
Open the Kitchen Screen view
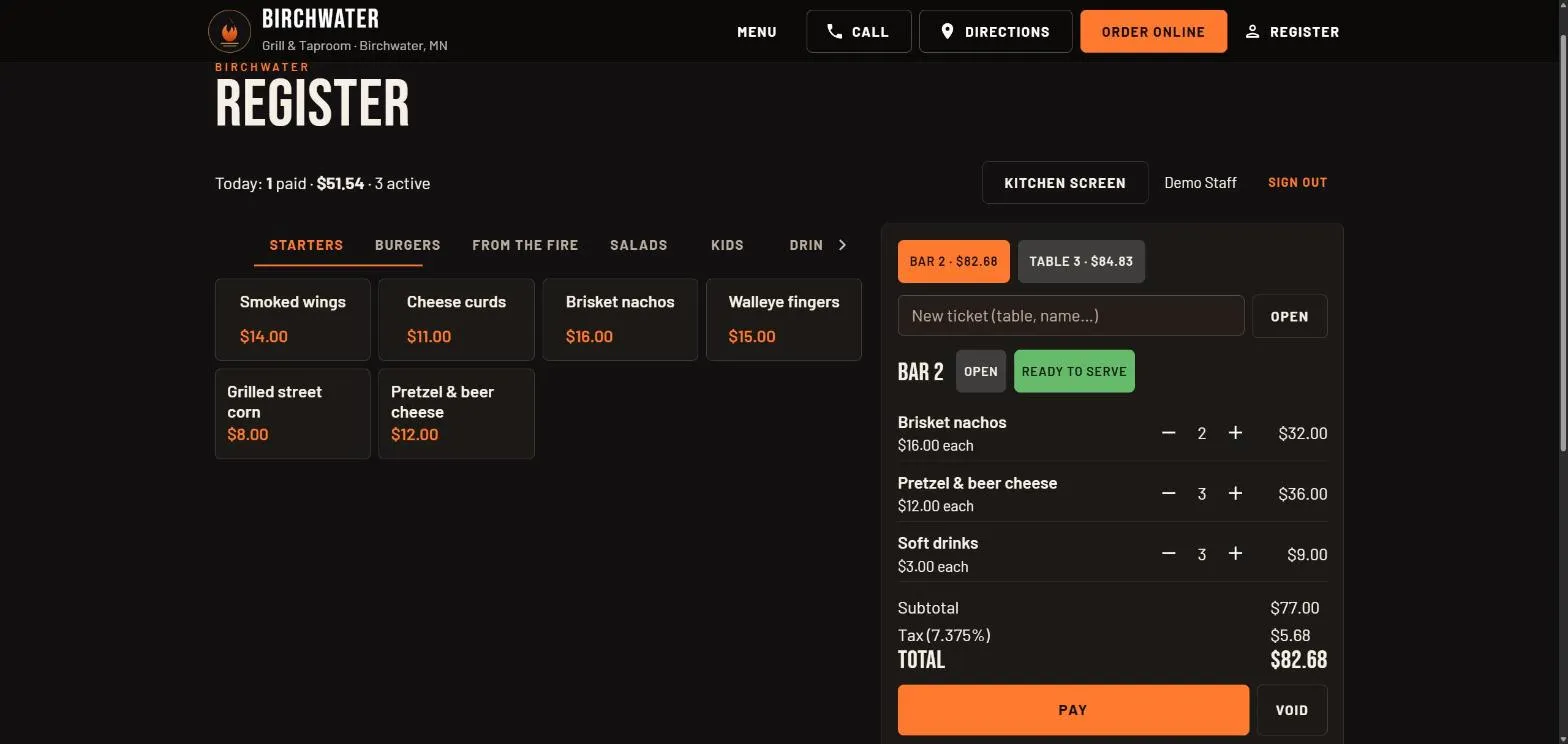(1065, 183)
